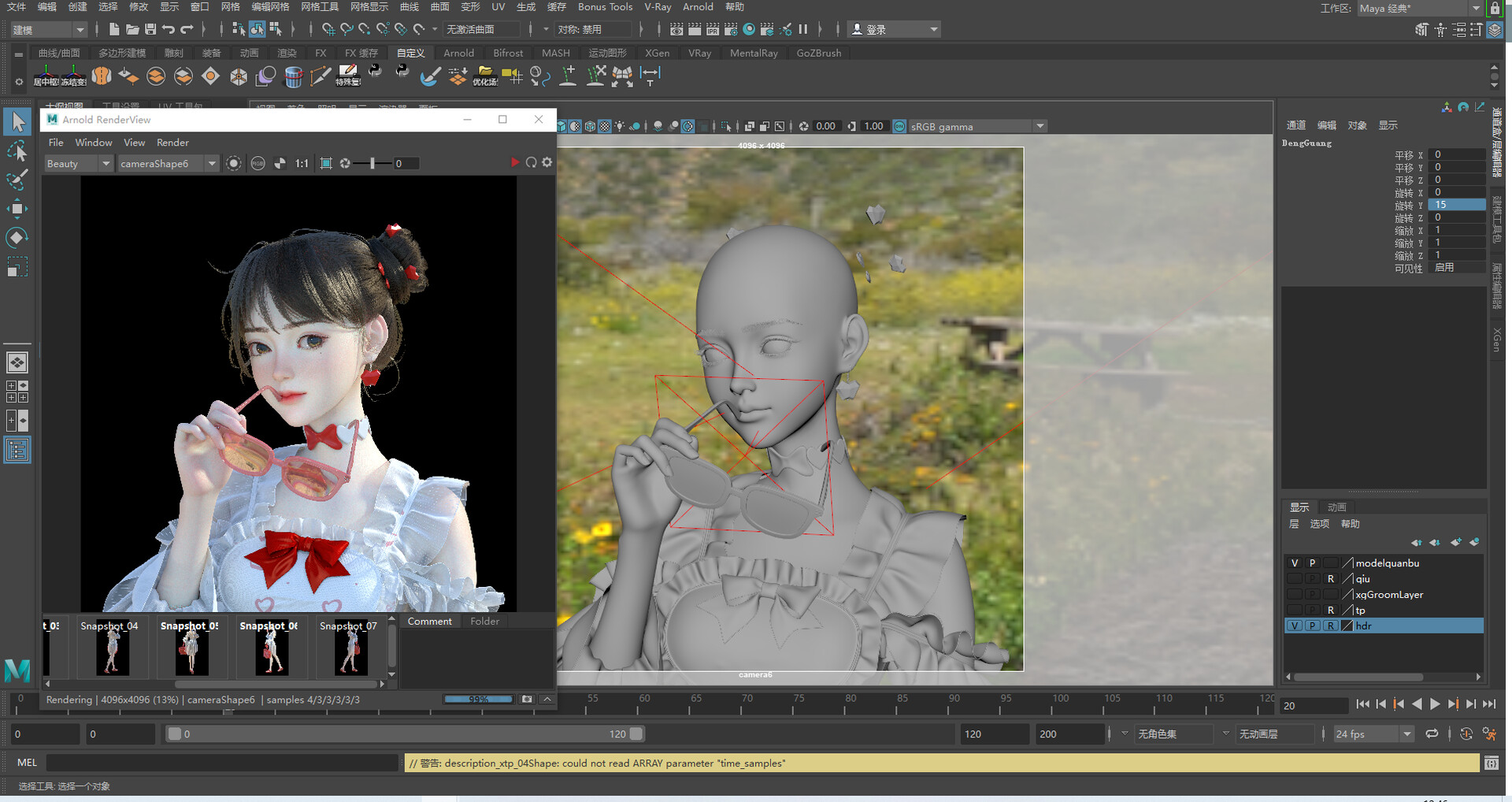The height and width of the screenshot is (802, 1512).
Task: Toggle visibility box of tp layer
Action: [x=1294, y=610]
